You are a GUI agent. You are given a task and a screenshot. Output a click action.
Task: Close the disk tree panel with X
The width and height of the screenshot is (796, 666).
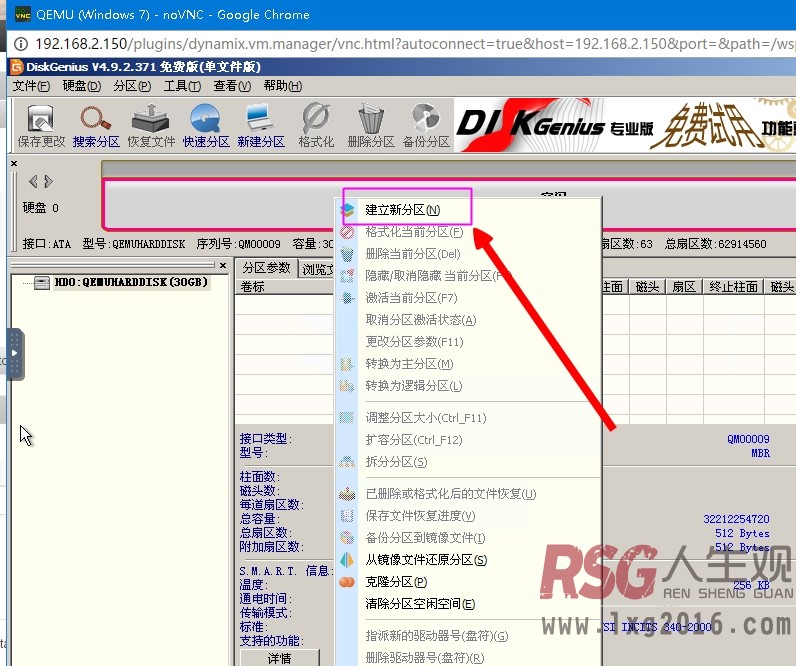pos(223,265)
